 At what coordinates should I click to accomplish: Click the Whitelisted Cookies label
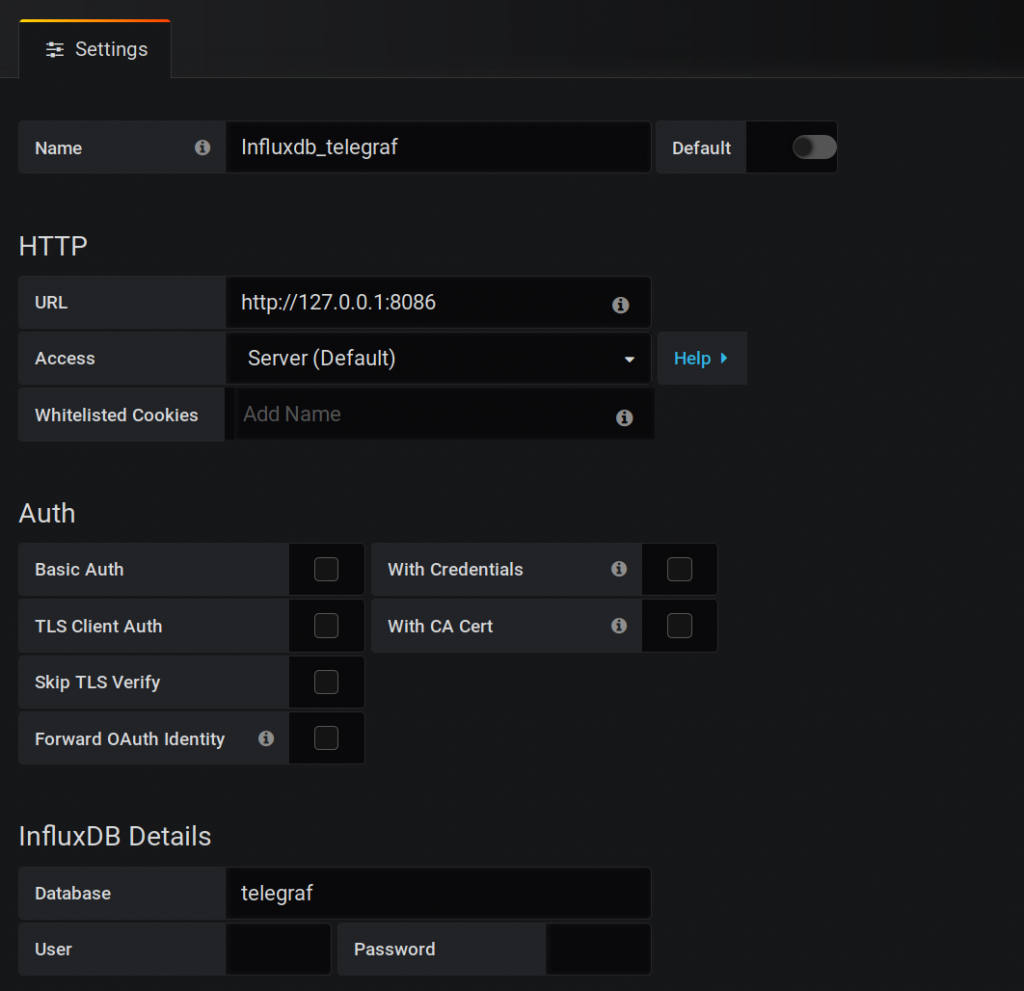116,415
